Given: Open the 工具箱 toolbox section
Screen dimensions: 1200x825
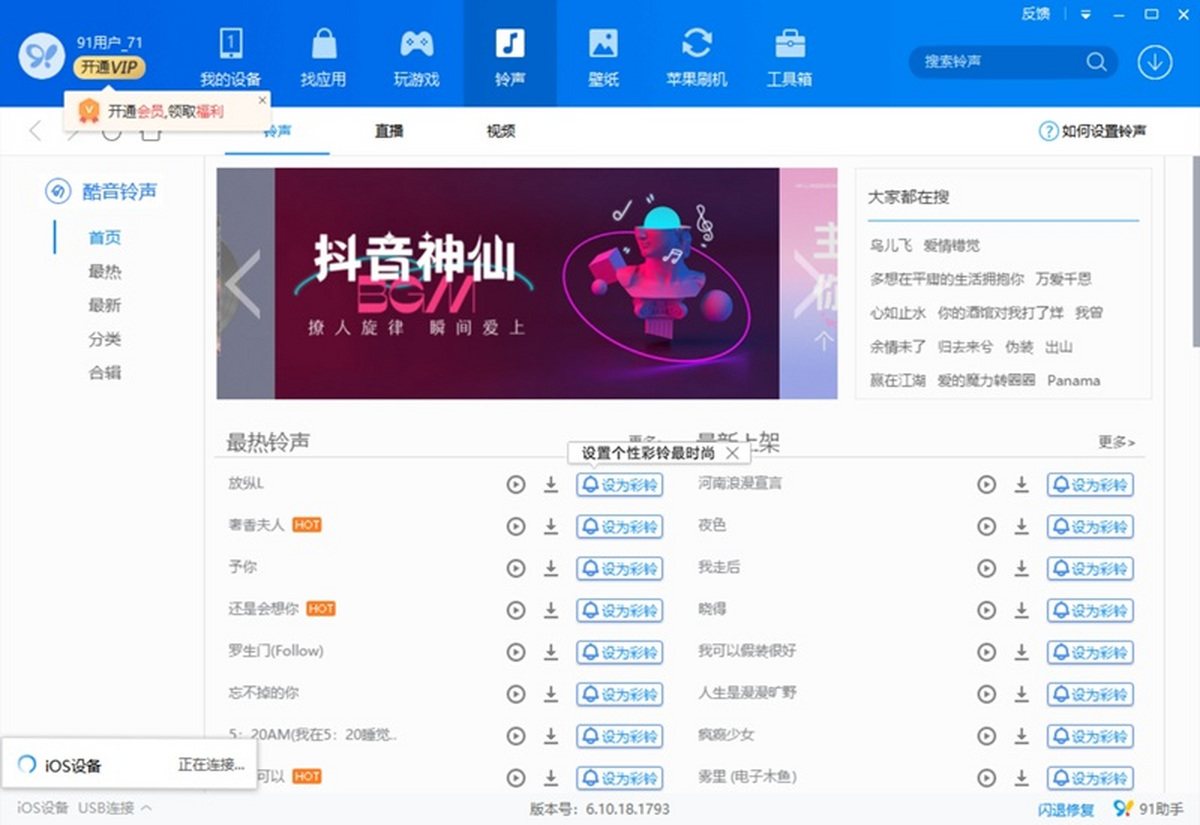Looking at the screenshot, I should (x=790, y=55).
